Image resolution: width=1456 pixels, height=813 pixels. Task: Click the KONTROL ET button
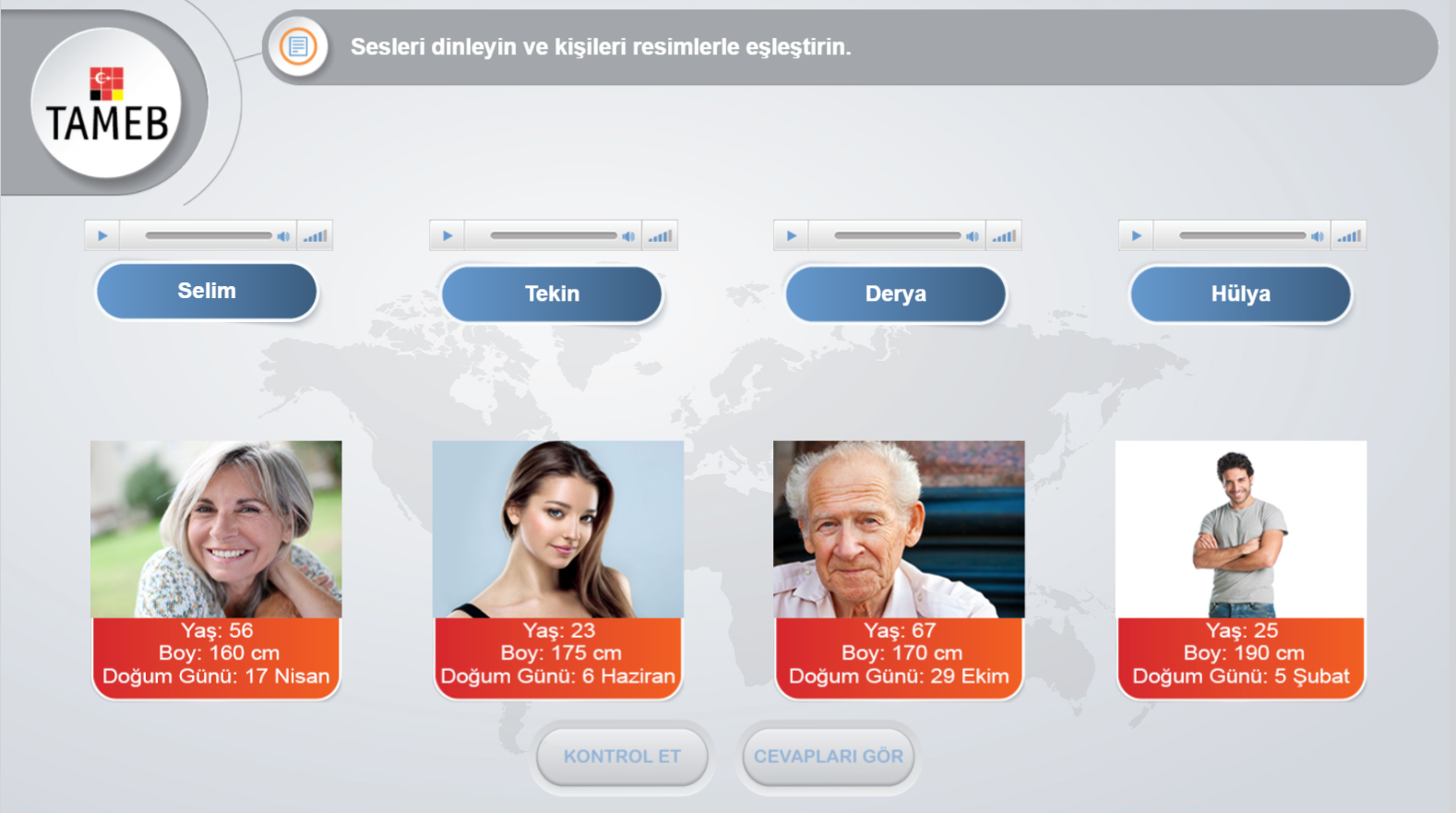[x=622, y=757]
